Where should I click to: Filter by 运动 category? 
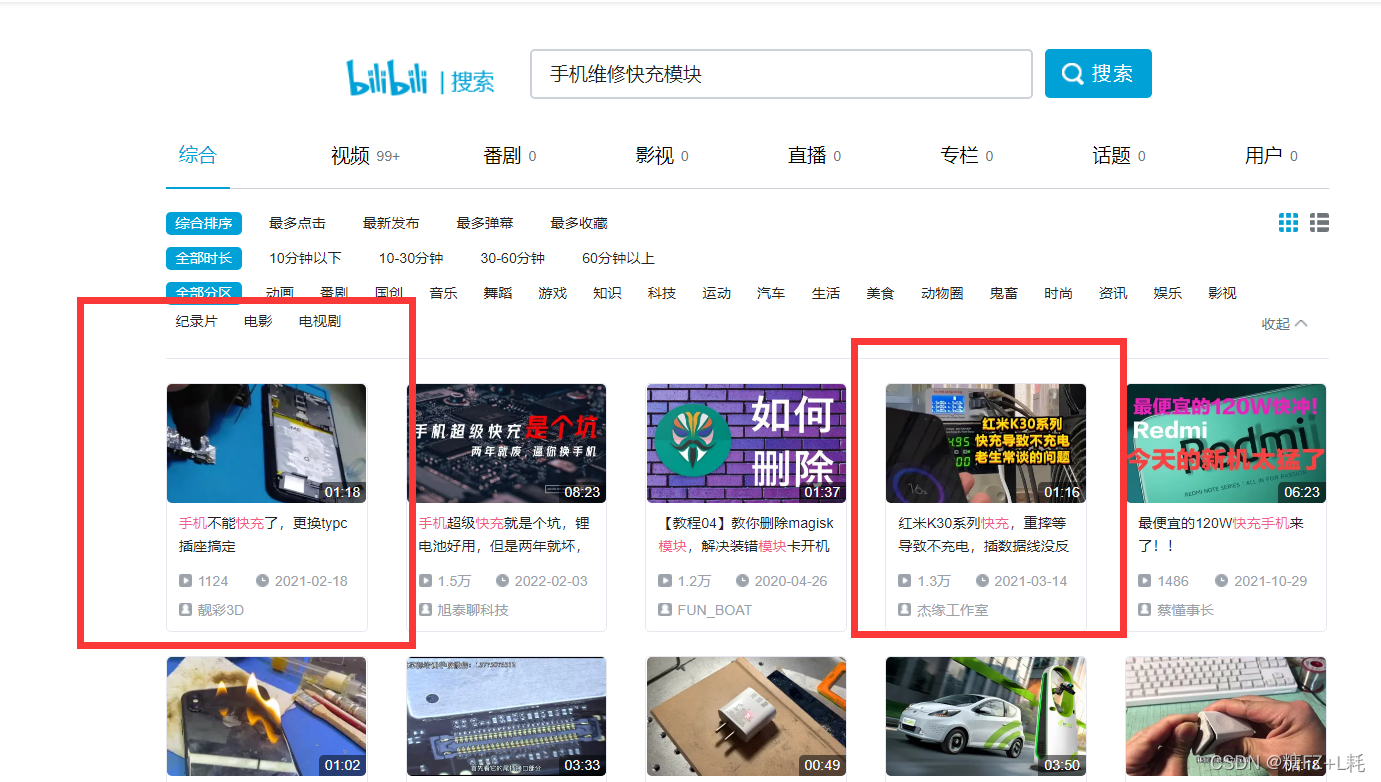tap(716, 293)
